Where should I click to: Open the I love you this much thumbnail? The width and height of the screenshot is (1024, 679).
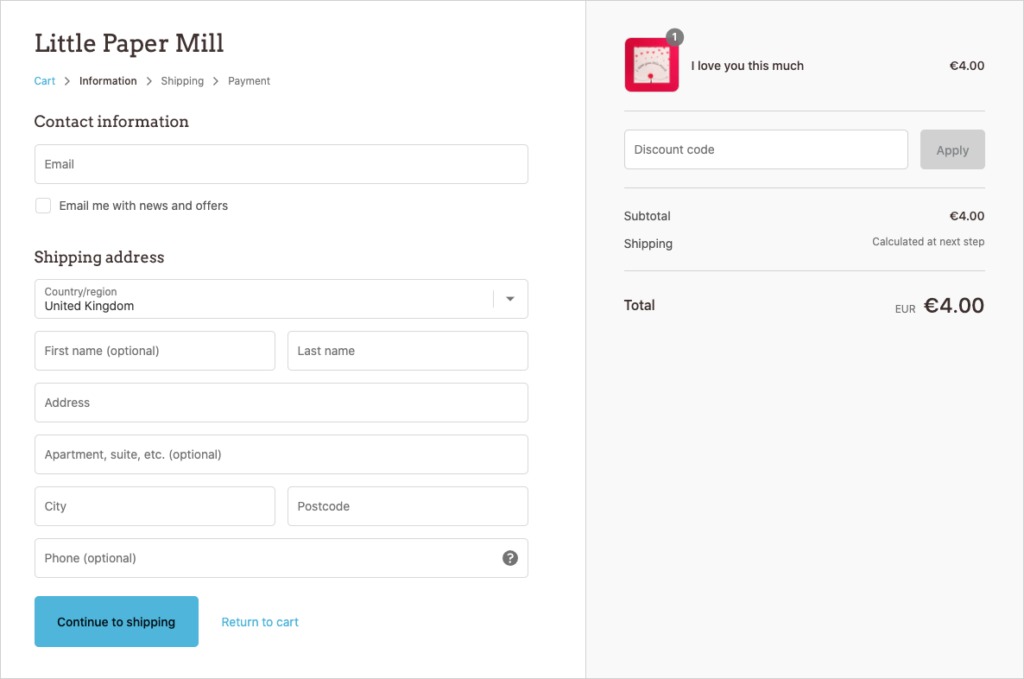point(652,65)
